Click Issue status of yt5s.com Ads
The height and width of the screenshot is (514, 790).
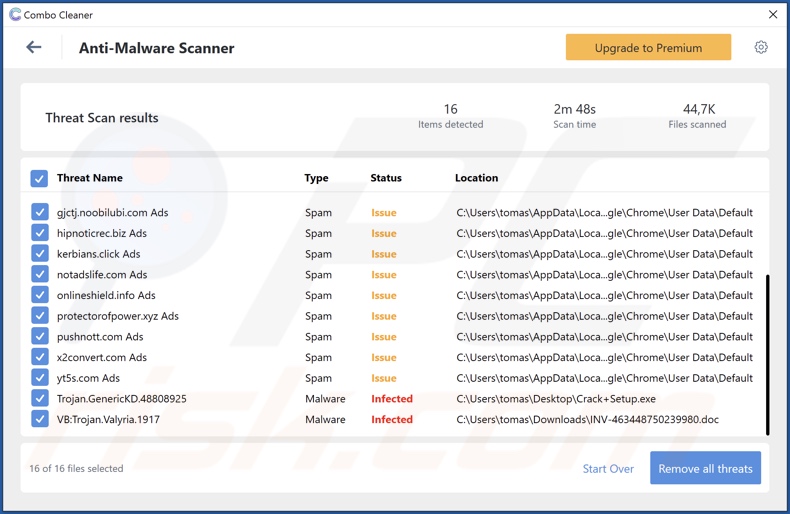(x=384, y=378)
